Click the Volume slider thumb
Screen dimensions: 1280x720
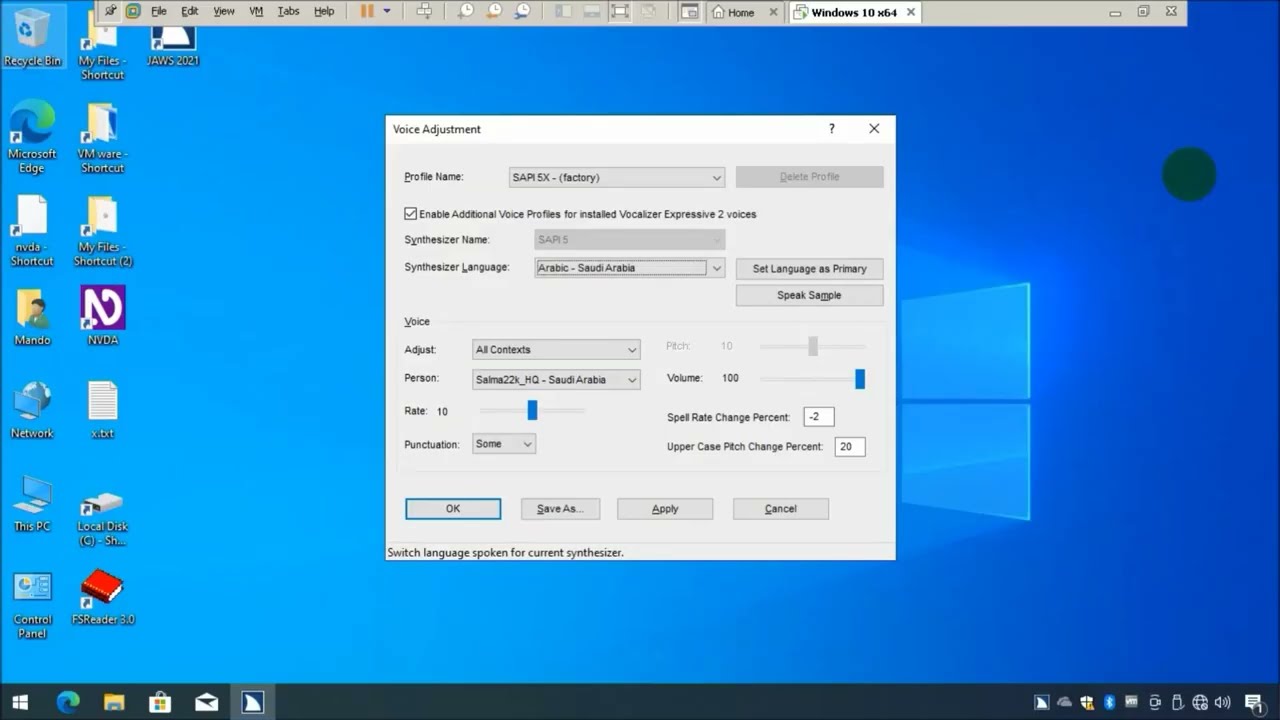pyautogui.click(x=860, y=379)
